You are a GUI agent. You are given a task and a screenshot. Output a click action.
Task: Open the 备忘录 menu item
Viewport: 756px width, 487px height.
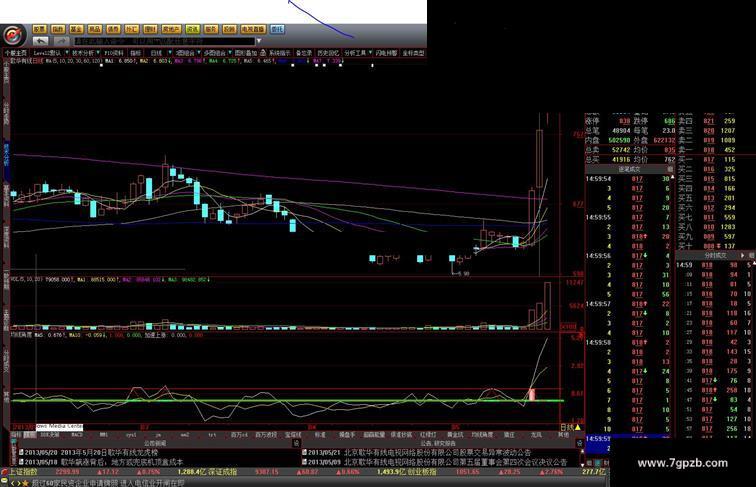pyautogui.click(x=304, y=53)
